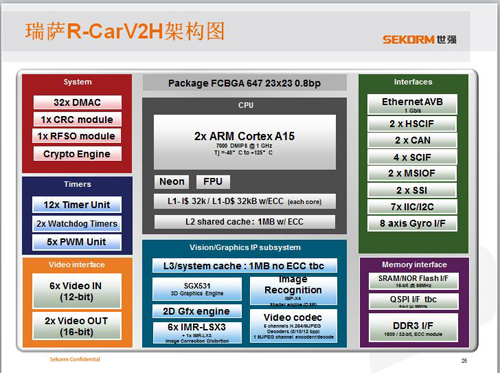Select the 2D Gfx engine block

[197, 311]
